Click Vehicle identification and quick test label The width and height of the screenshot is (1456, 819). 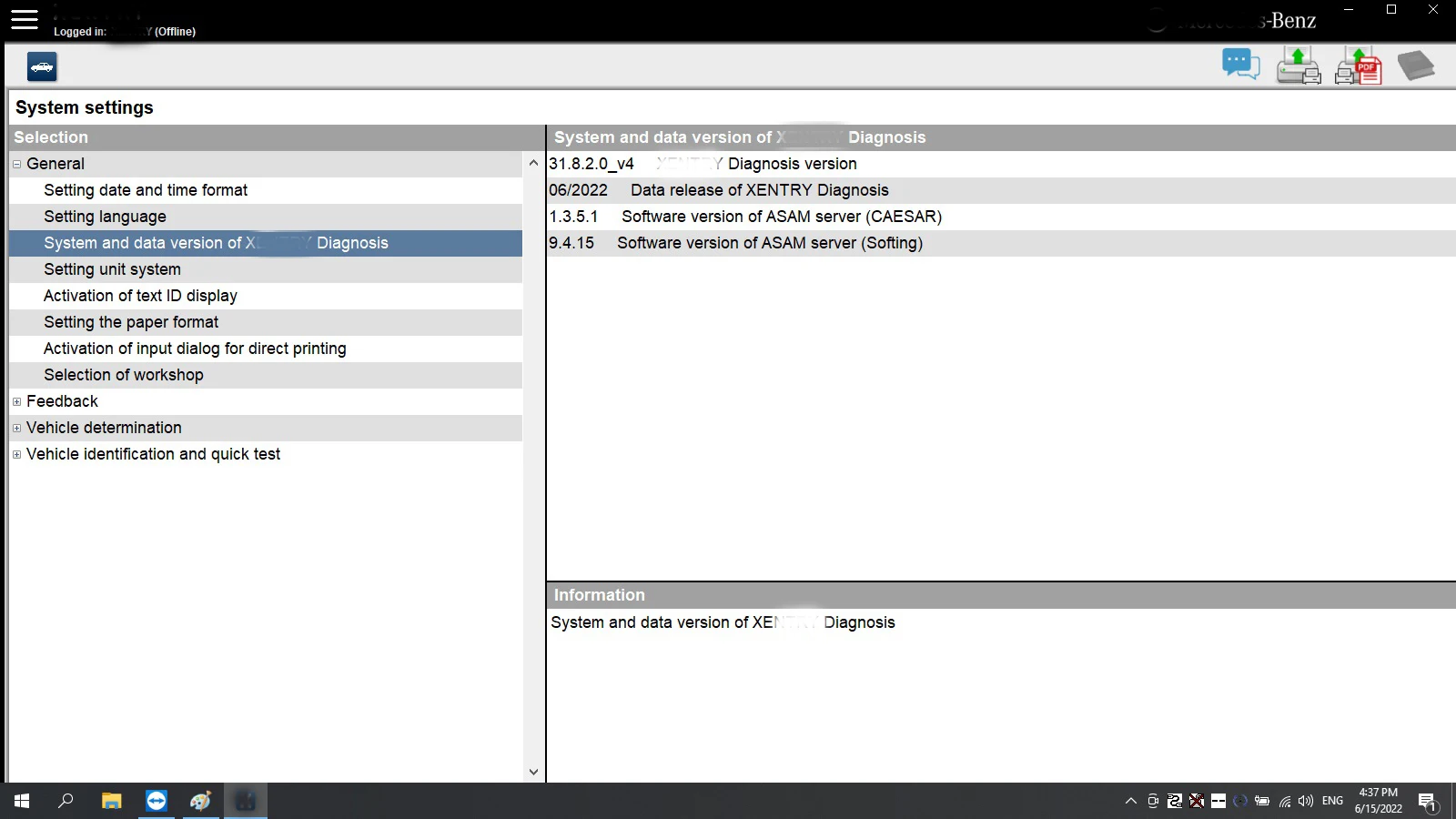(153, 454)
